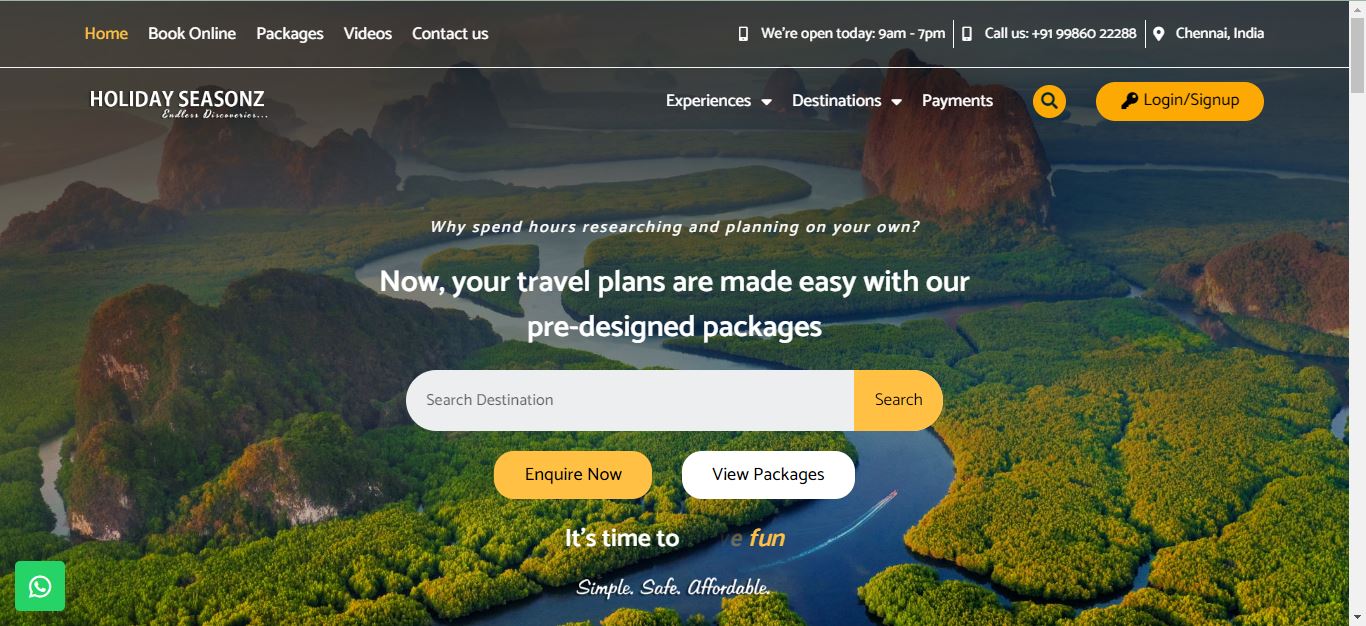Expand the Experiences dropdown arrow
The width and height of the screenshot is (1366, 626).
click(766, 102)
